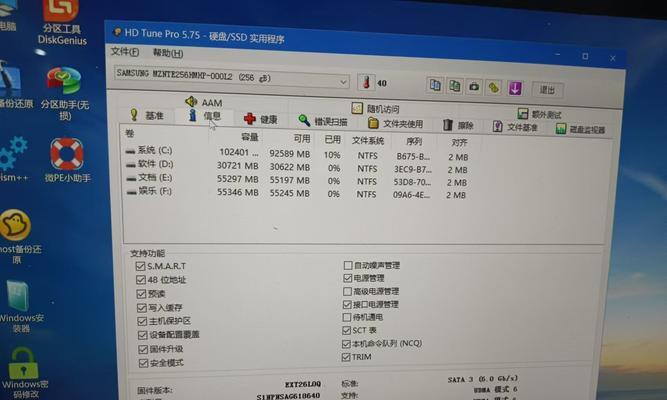Toggle the 固件升级 checkbox
This screenshot has height=400, width=667.
143,349
